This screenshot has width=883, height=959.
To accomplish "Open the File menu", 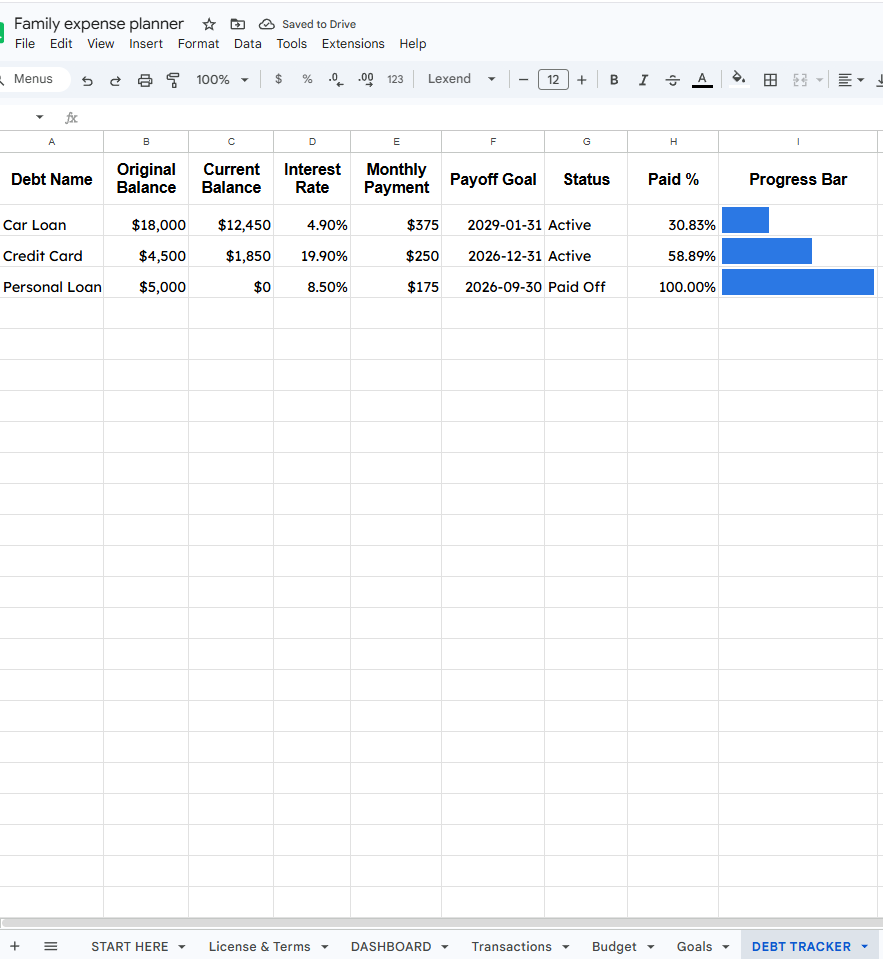I will click(x=25, y=44).
